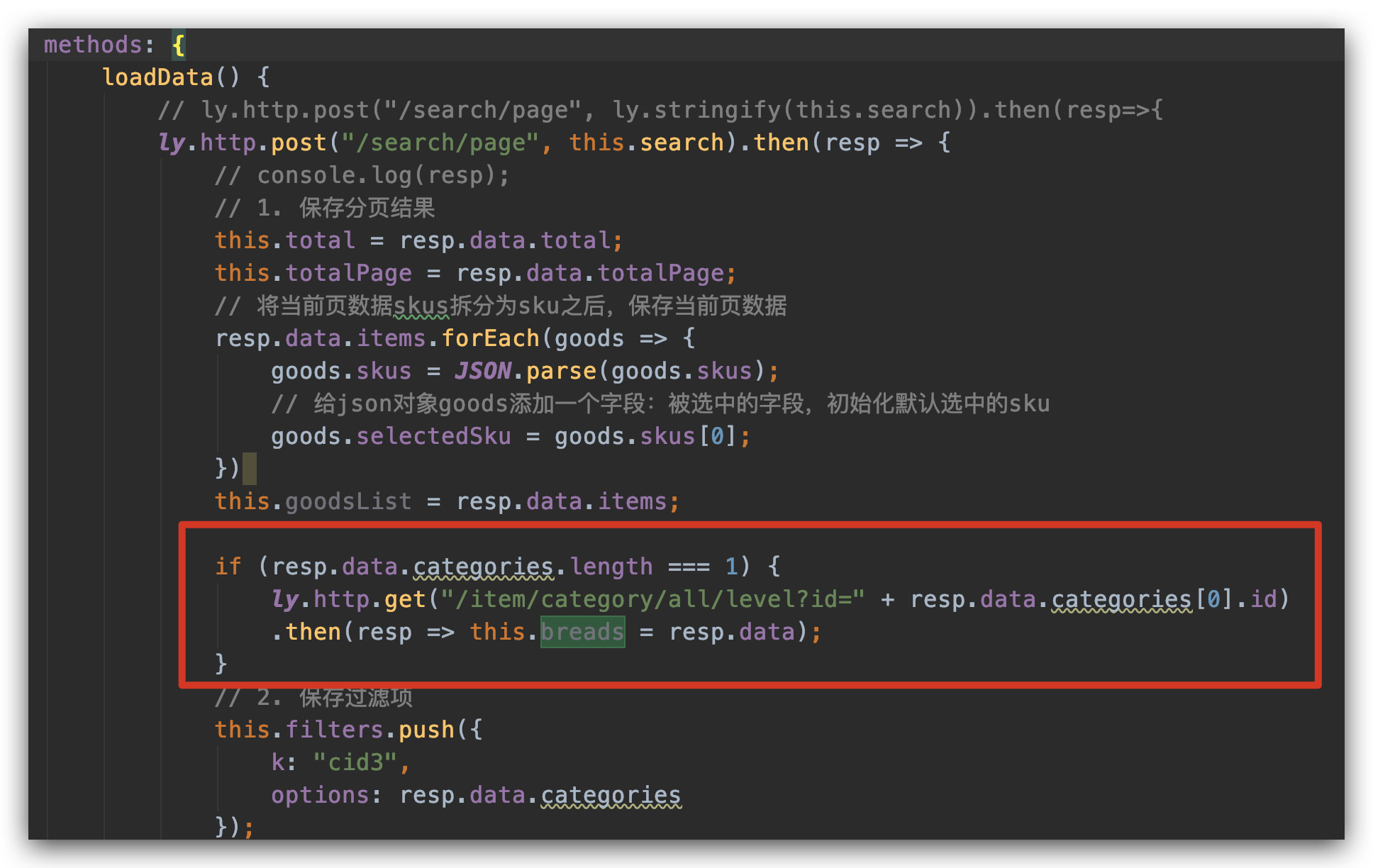The width and height of the screenshot is (1373, 868).
Task: Click the 'selectedSku' property name
Action: click(x=433, y=436)
